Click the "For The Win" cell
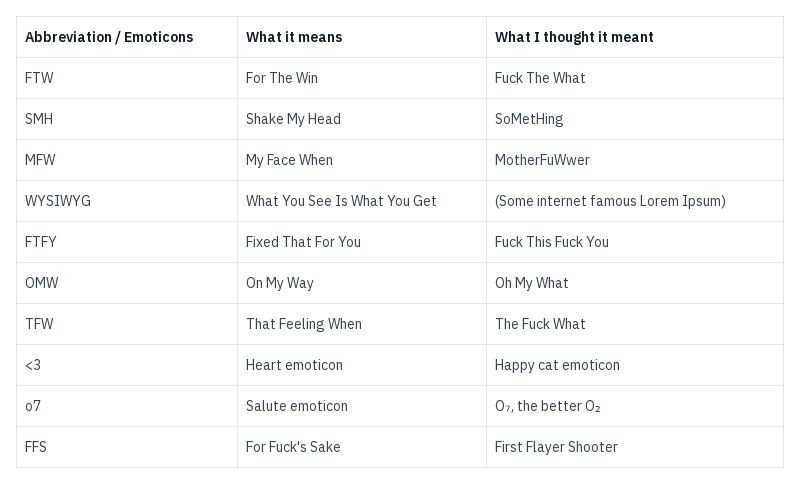 282,78
